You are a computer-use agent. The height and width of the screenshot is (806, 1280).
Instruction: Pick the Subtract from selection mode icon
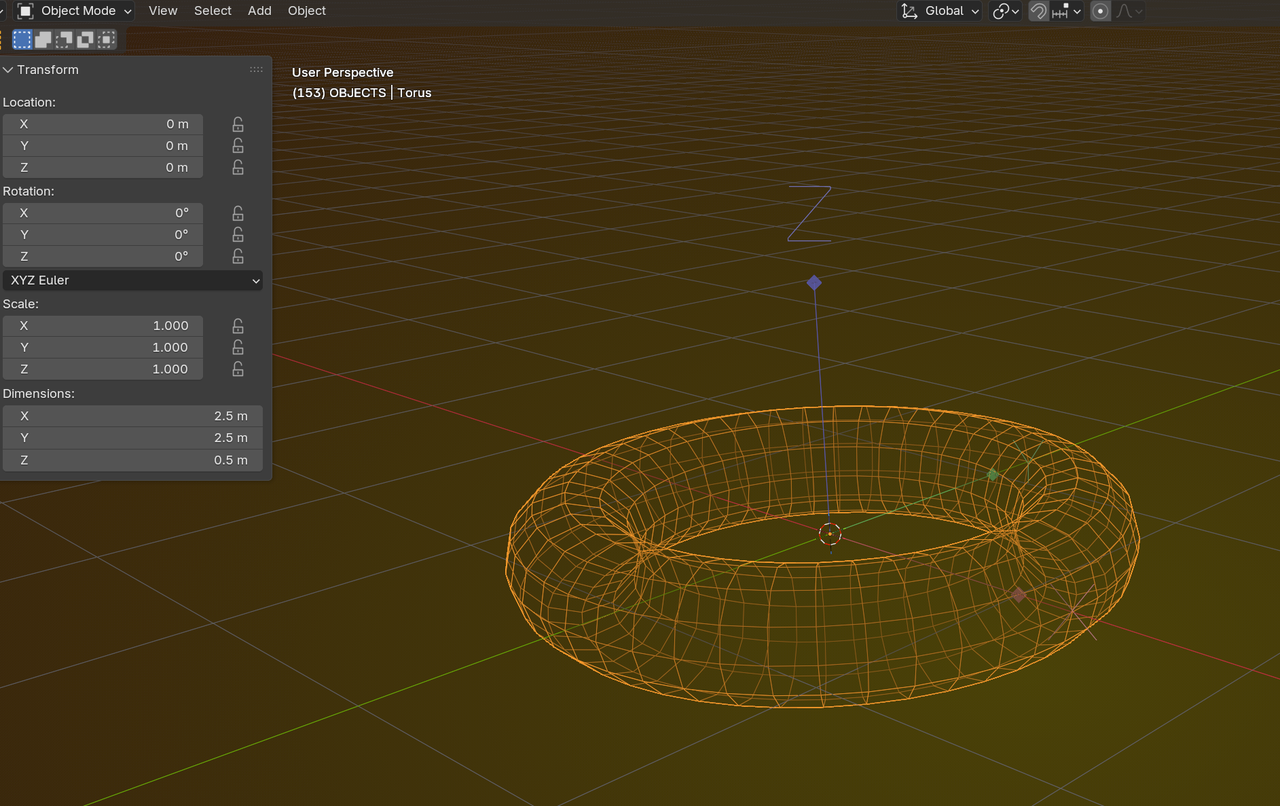(64, 39)
